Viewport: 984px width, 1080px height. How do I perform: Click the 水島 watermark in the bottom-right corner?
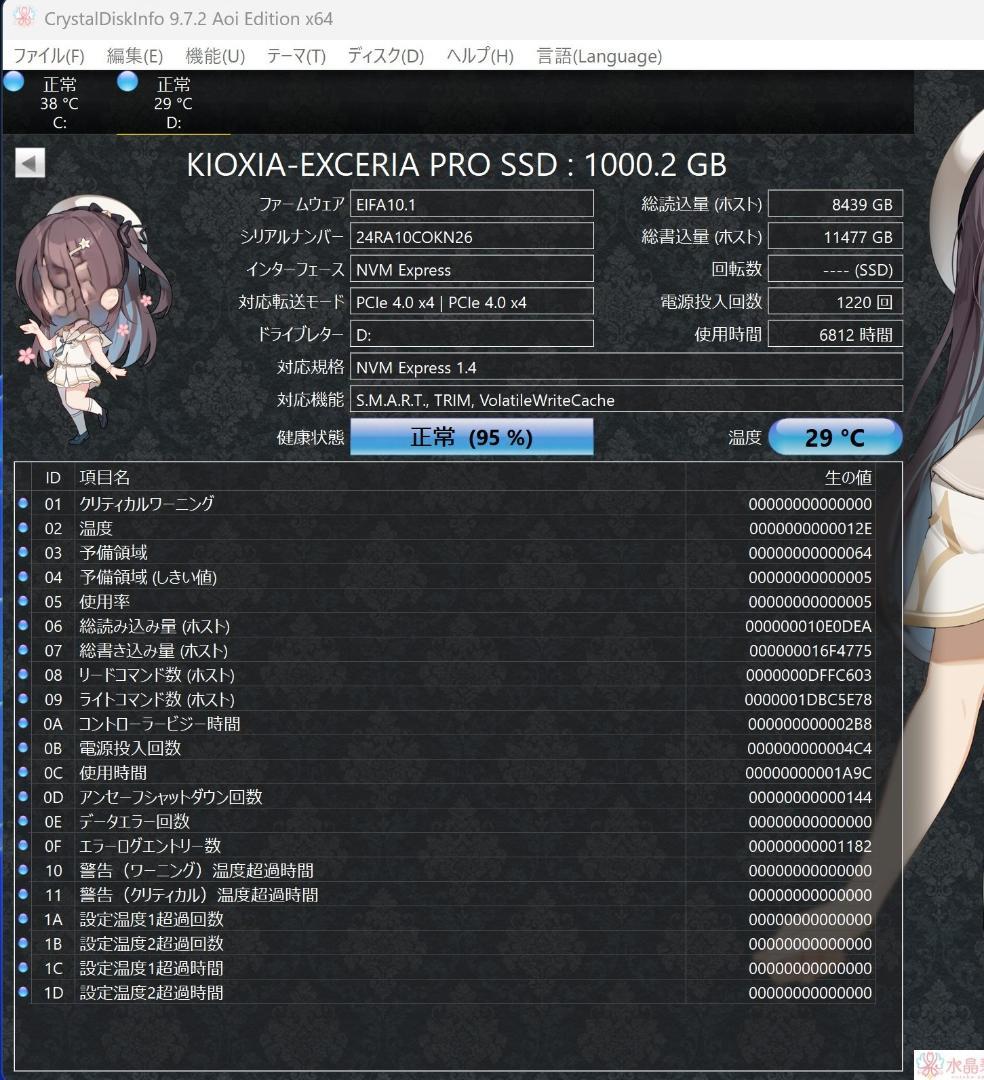[948, 1063]
